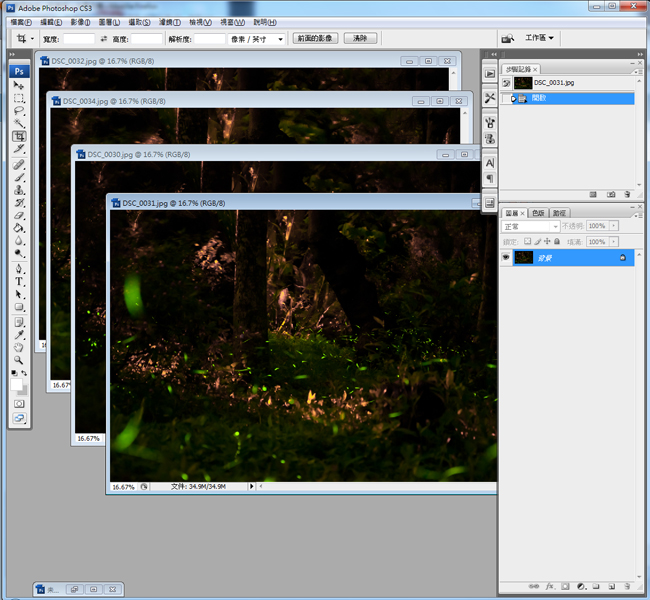Click the 清除 button
This screenshot has height=600, width=650.
(360, 38)
